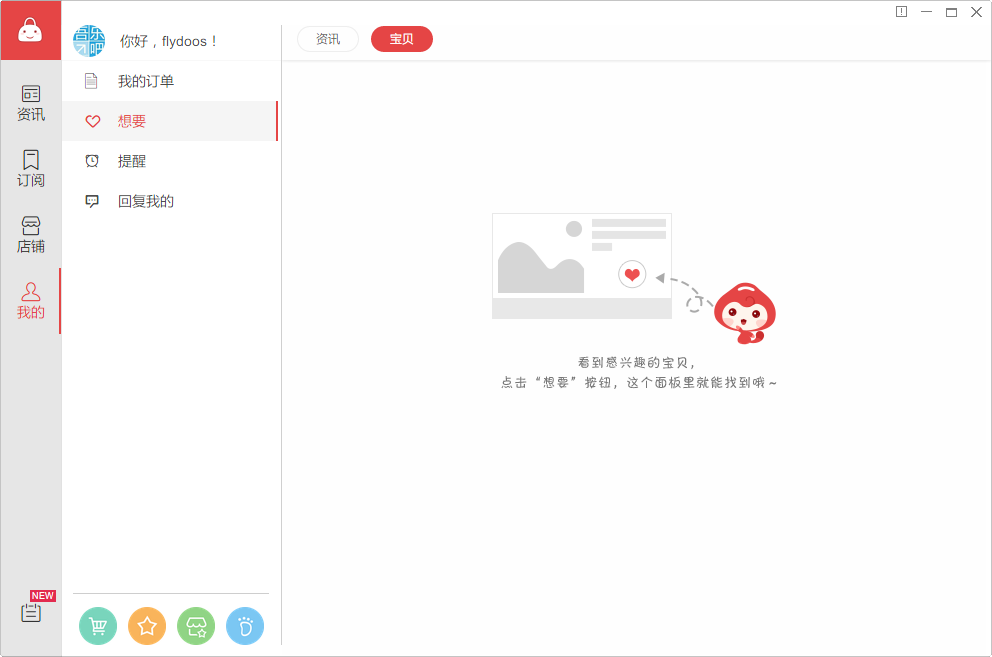This screenshot has width=992, height=657.
Task: Minimize the application window
Action: [x=926, y=11]
